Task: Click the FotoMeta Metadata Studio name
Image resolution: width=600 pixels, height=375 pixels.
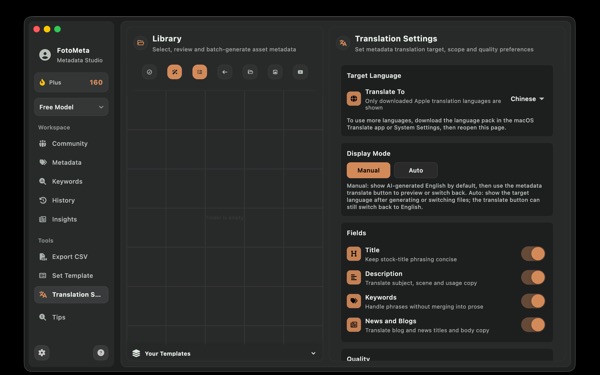Action: (79, 55)
